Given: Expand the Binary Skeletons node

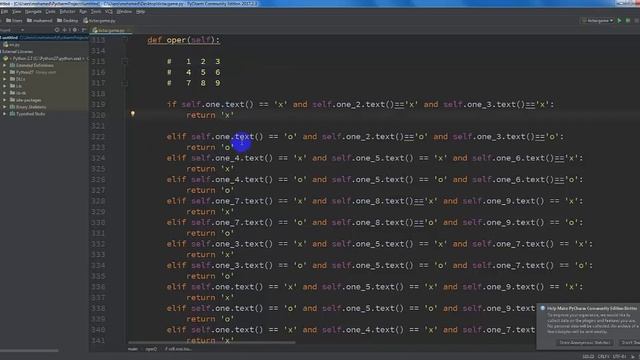Looking at the screenshot, I should [x=5, y=107].
